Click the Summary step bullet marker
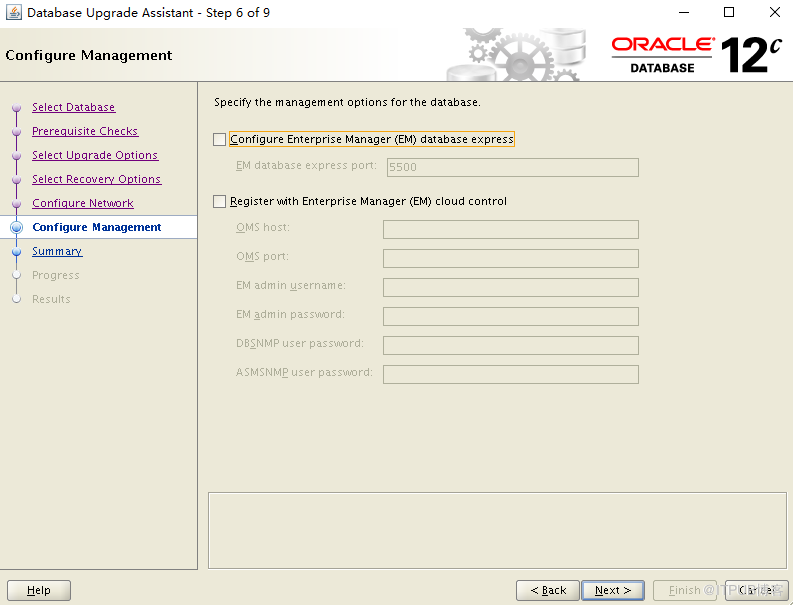This screenshot has height=605, width=793. [17, 251]
